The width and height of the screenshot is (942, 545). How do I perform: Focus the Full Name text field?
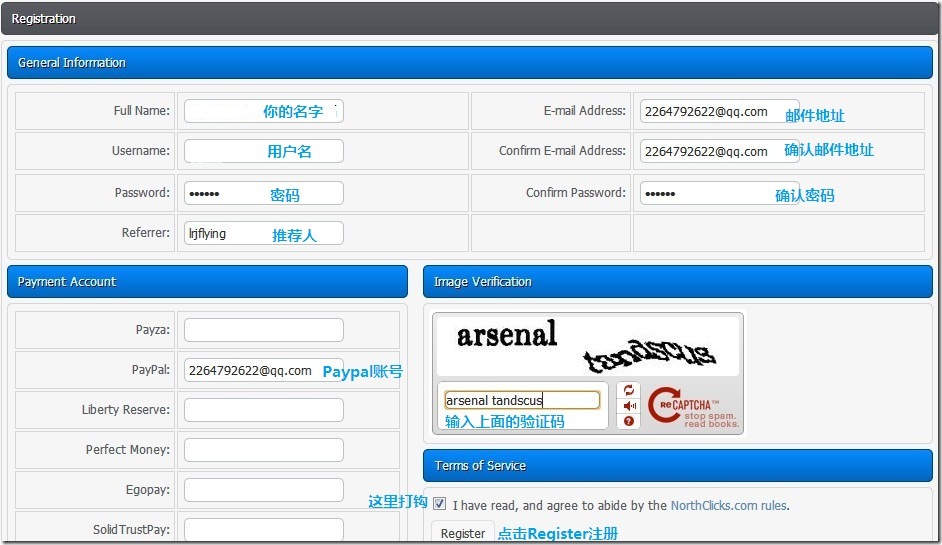263,111
